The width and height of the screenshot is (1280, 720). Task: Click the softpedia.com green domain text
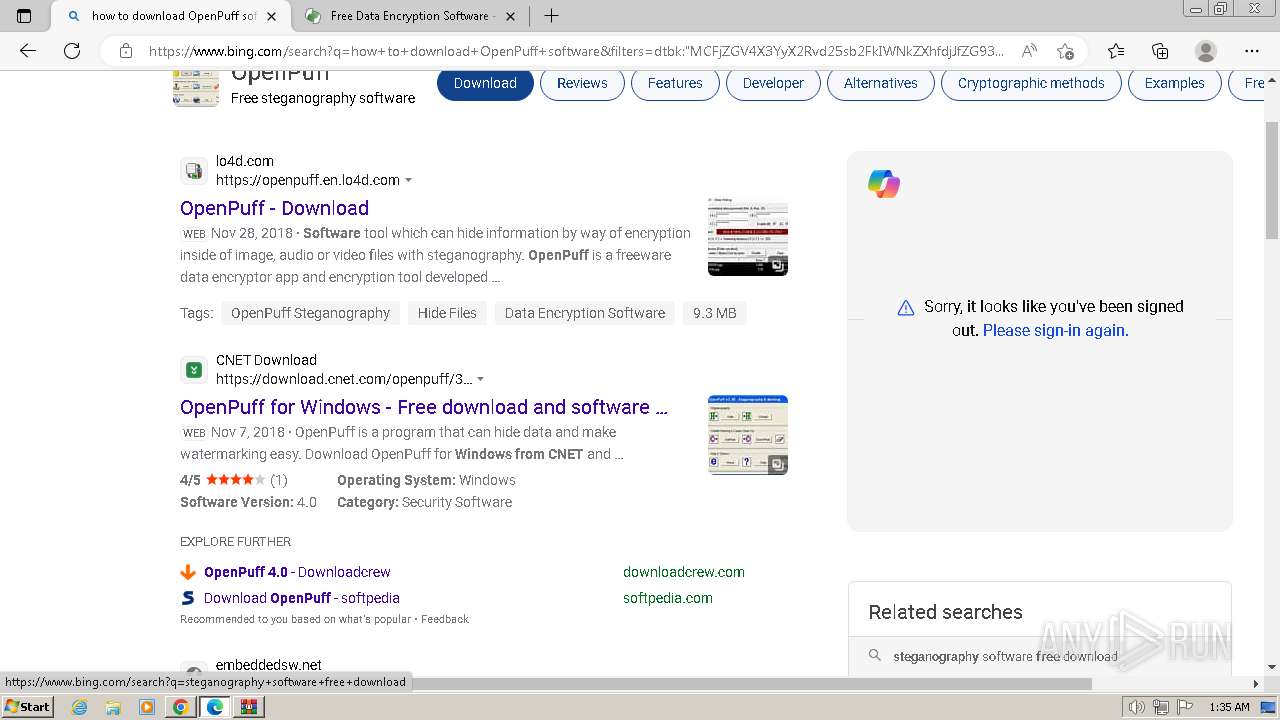pyautogui.click(x=668, y=598)
